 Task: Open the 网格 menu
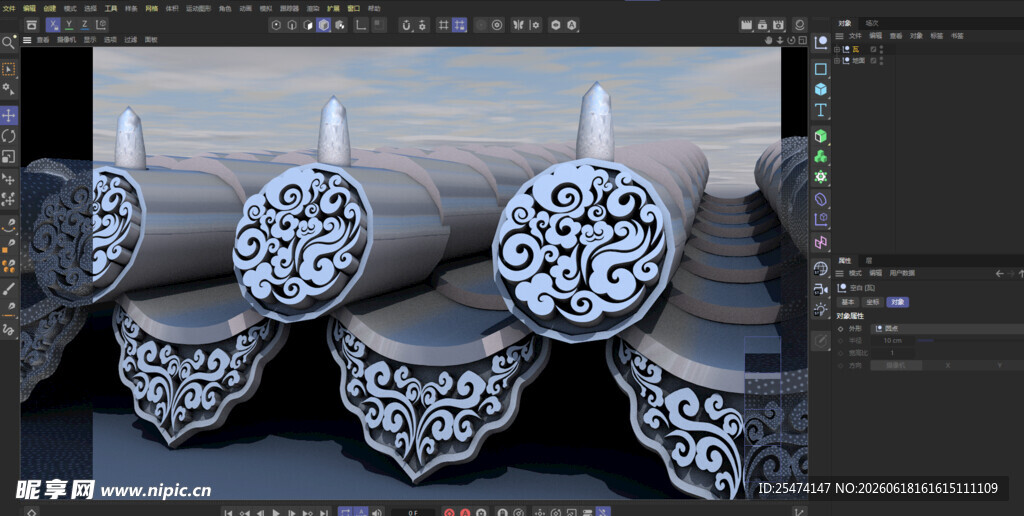click(152, 8)
